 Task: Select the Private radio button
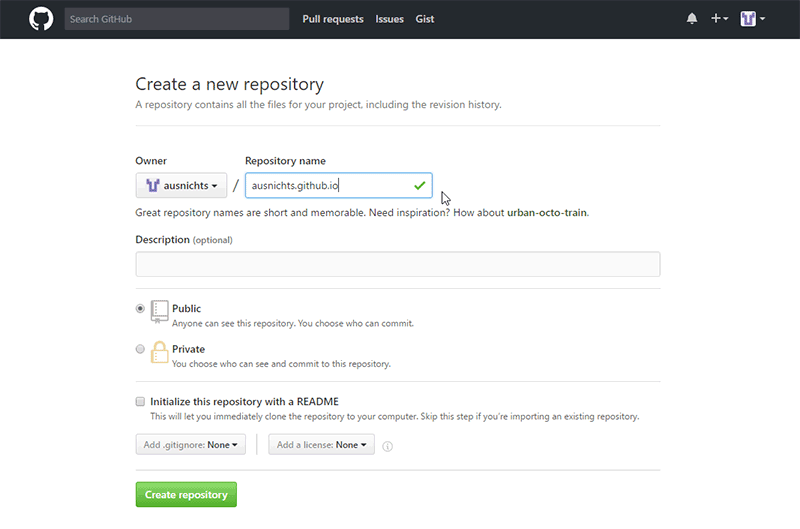pyautogui.click(x=140, y=349)
